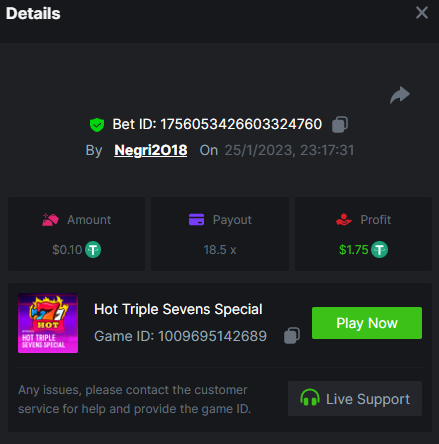Click the Play Now button
This screenshot has height=444, width=439.
point(367,323)
